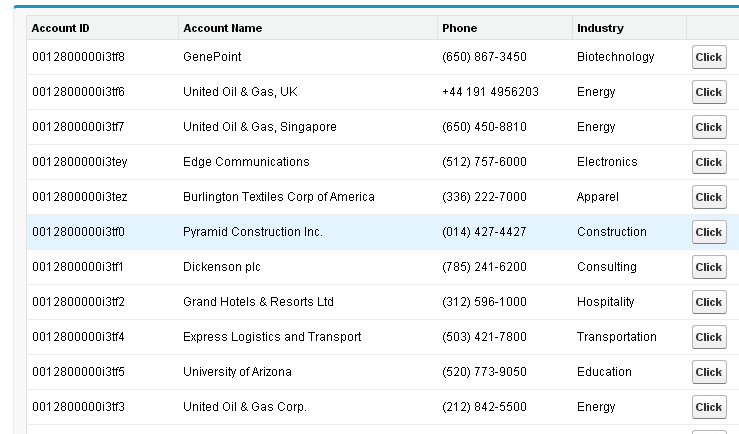Select account ID 0012800000i3tf1 cell
Viewport: 739px width, 434px height.
click(x=78, y=267)
